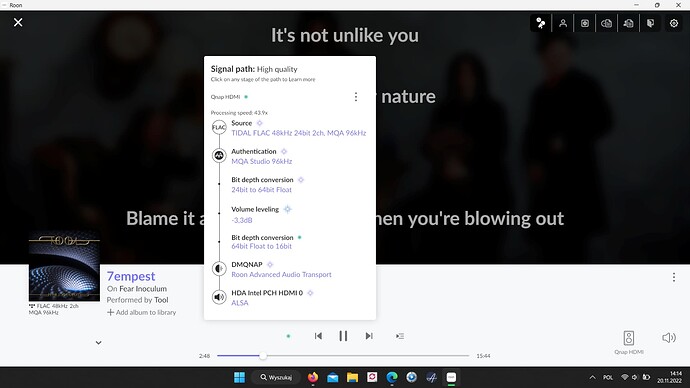Skip to previous track

tap(318, 336)
